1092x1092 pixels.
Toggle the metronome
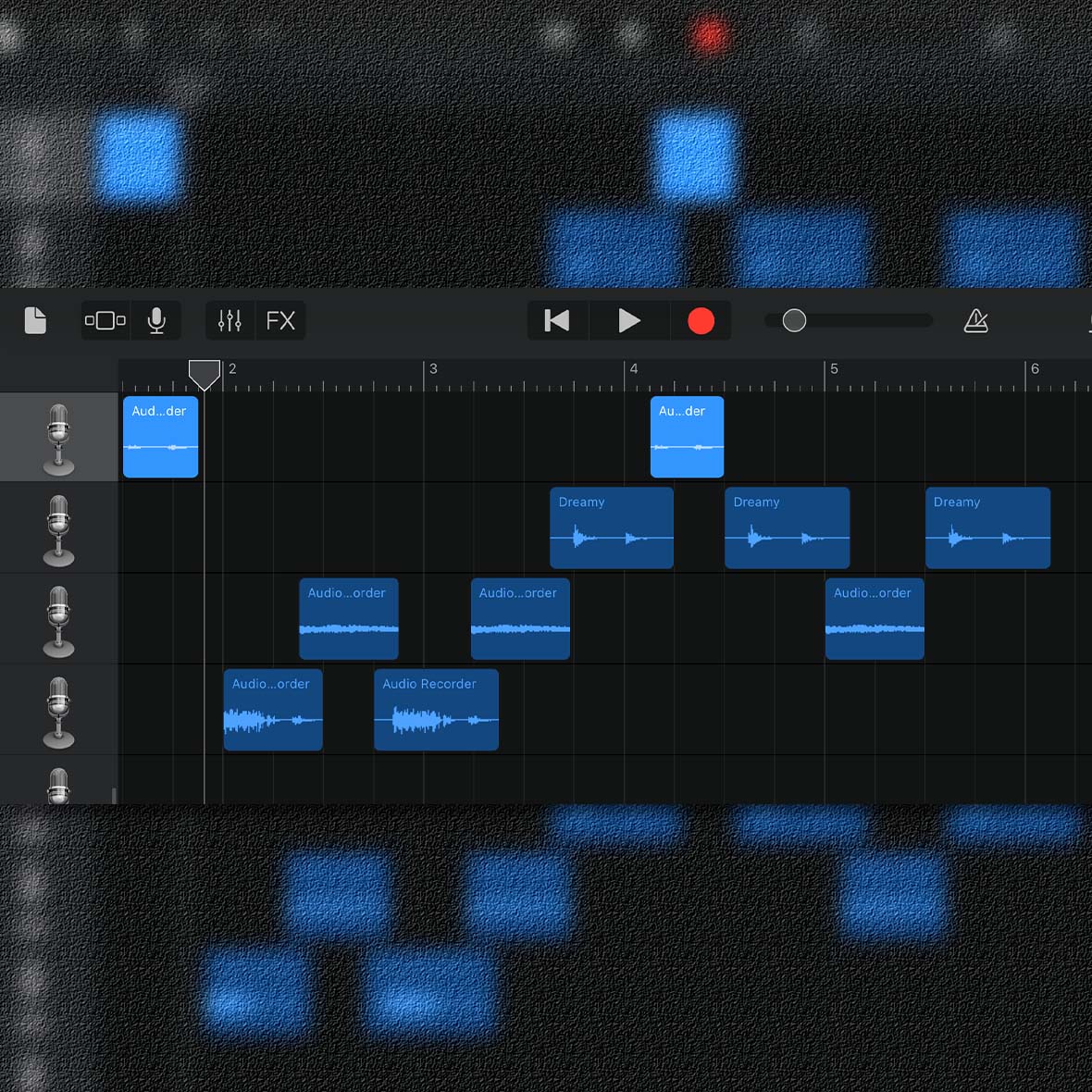975,320
